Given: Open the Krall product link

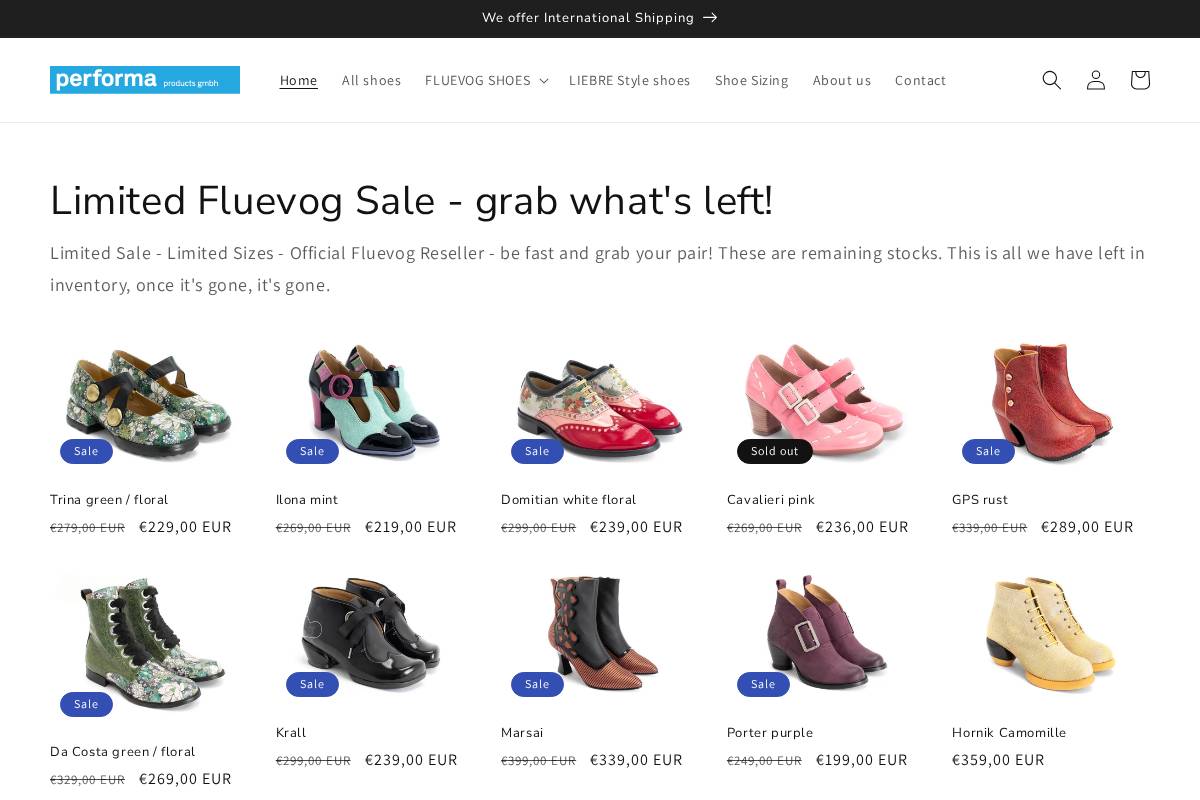Looking at the screenshot, I should coord(291,732).
